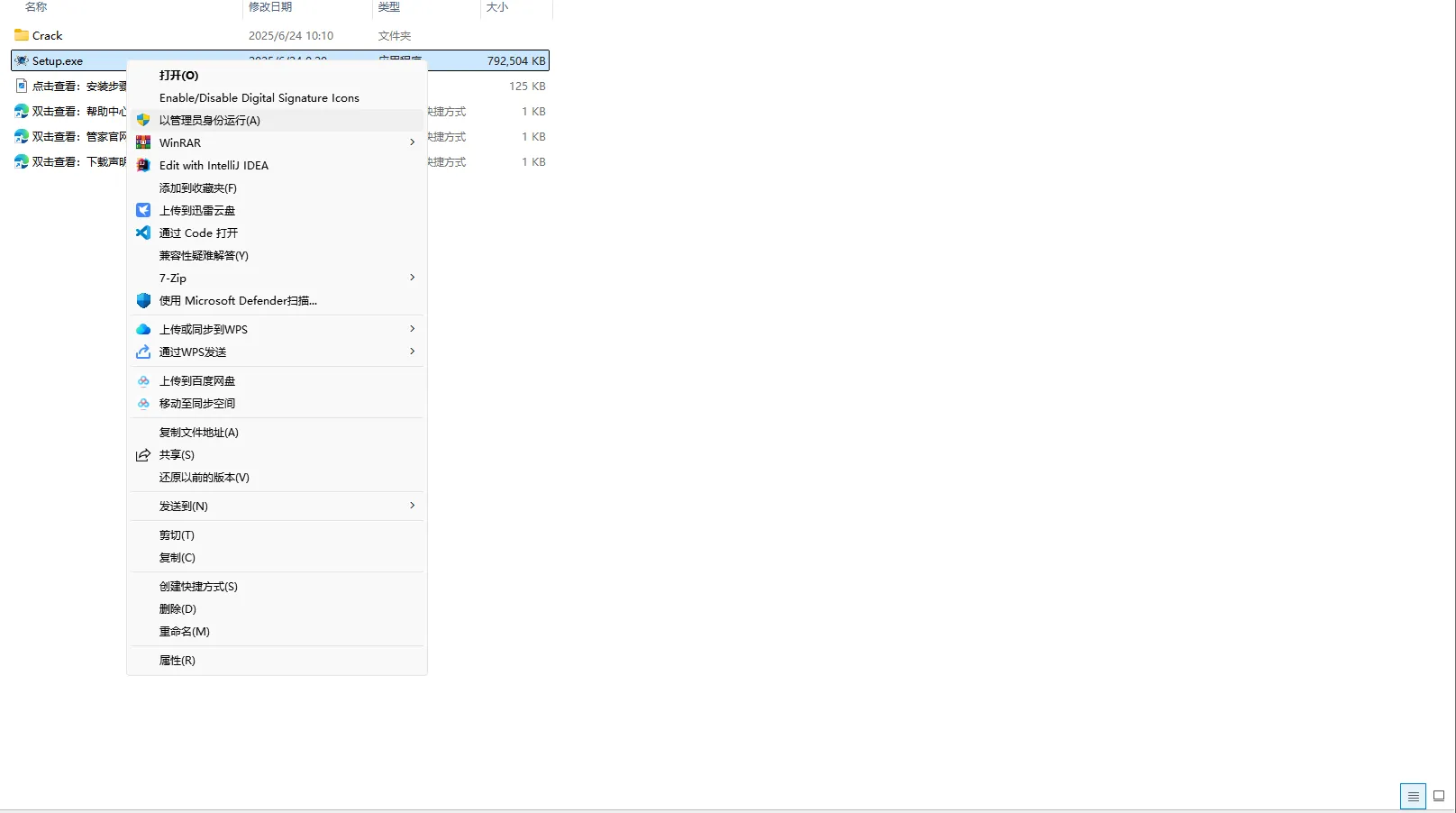Image resolution: width=1456 pixels, height=813 pixels.
Task: Open the 7-Zip menu entry
Action: (x=277, y=278)
